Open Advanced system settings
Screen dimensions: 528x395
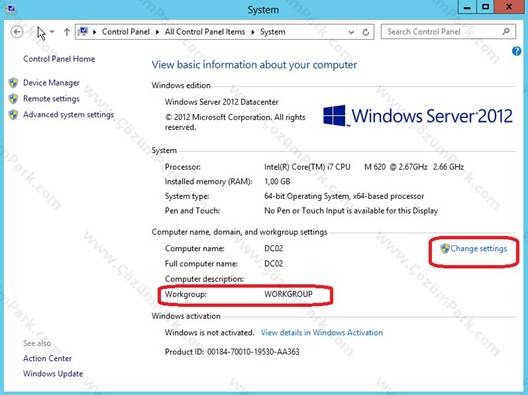click(x=68, y=114)
